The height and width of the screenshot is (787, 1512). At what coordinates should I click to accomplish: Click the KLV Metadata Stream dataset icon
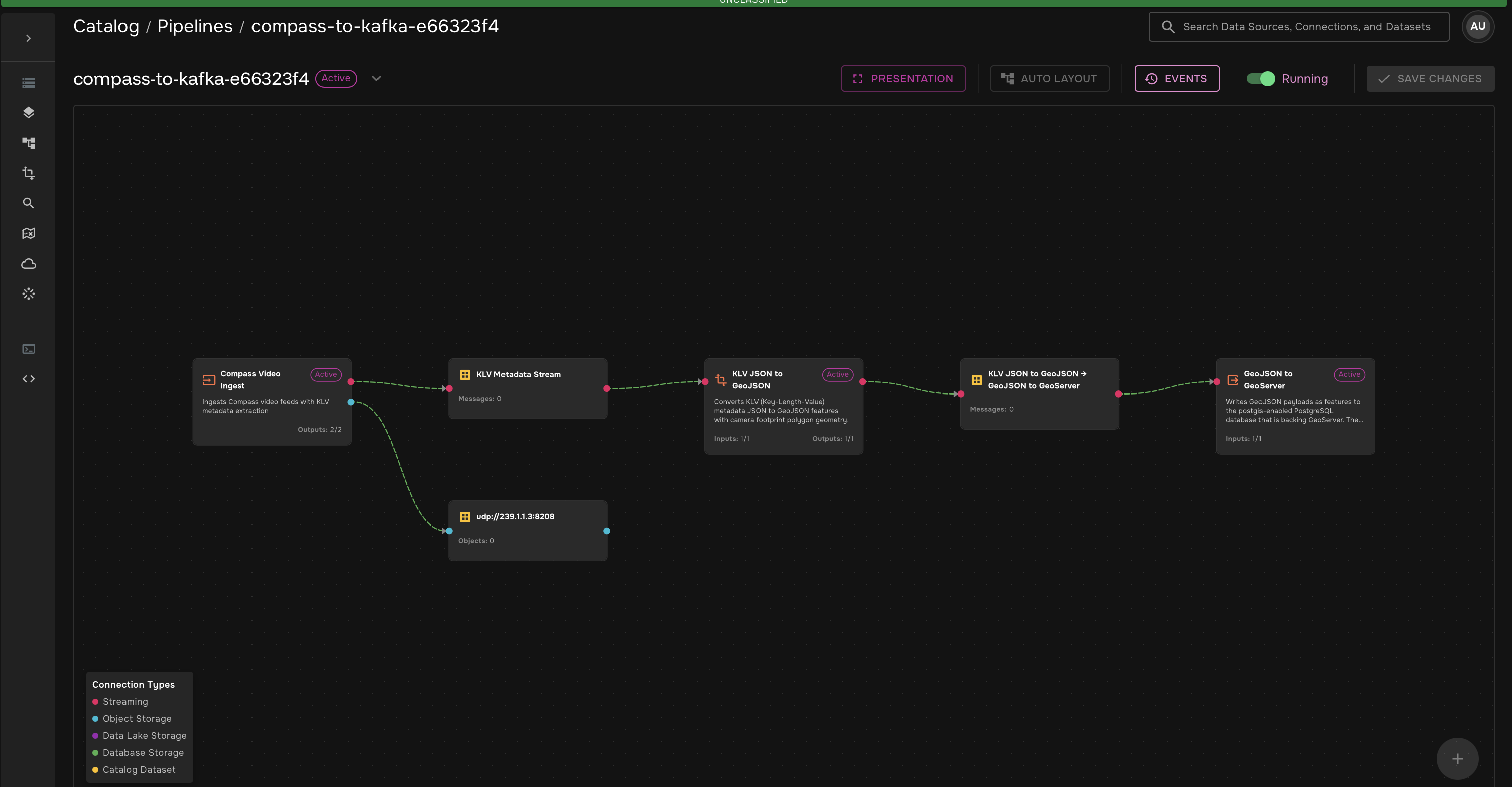pos(465,374)
